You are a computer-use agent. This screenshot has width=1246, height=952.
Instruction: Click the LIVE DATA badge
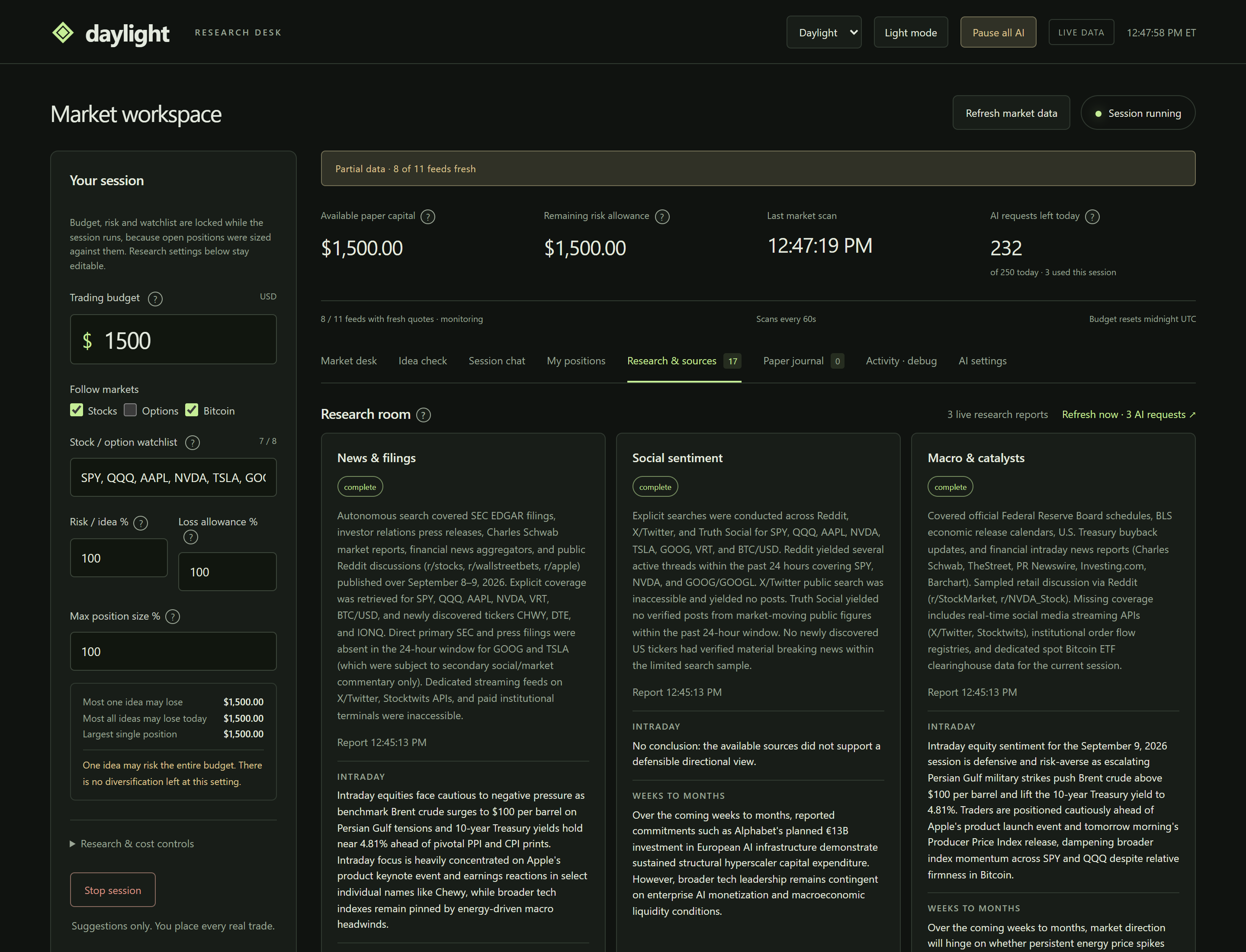(x=1081, y=32)
